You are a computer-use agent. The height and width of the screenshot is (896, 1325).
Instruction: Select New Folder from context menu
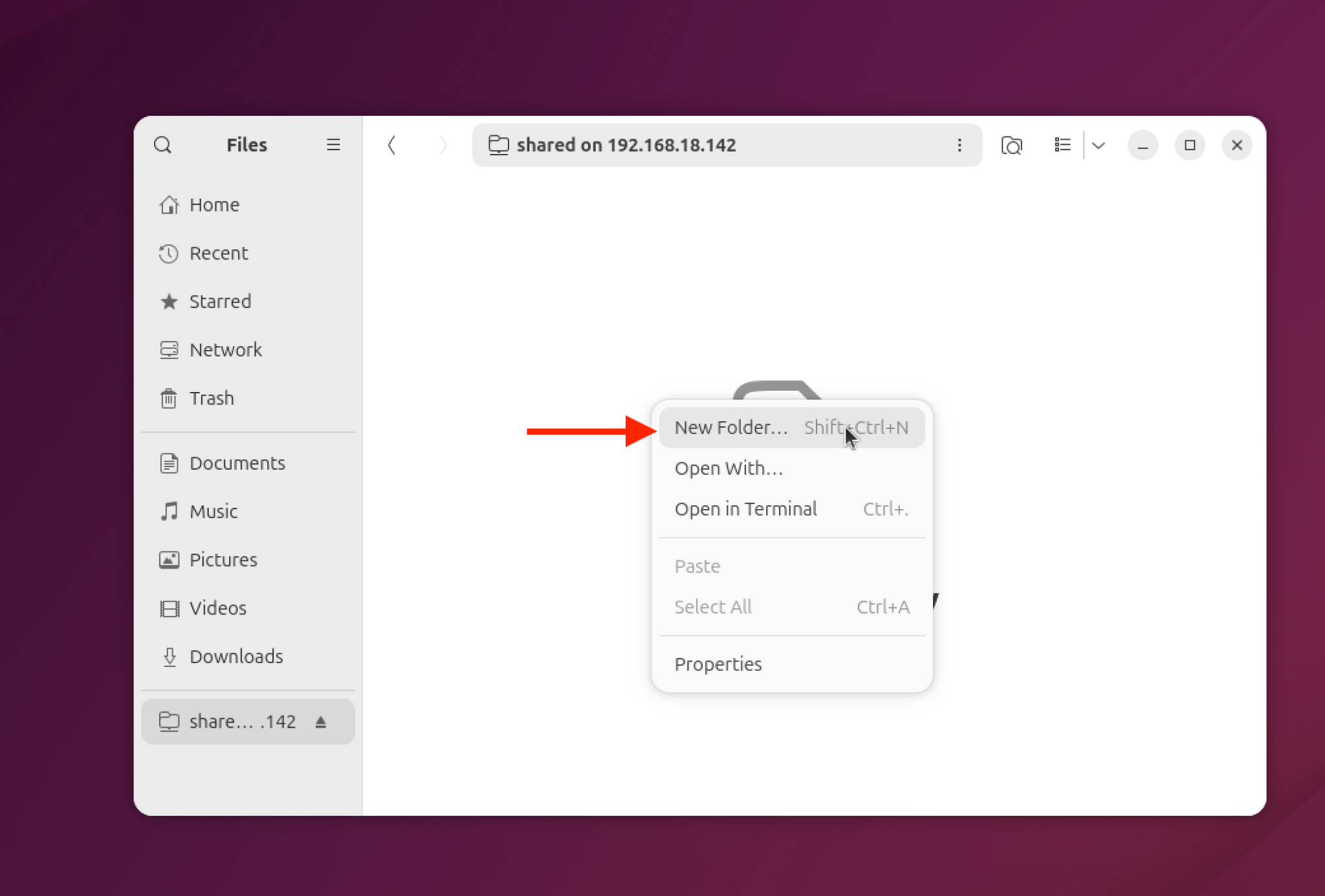pos(731,428)
